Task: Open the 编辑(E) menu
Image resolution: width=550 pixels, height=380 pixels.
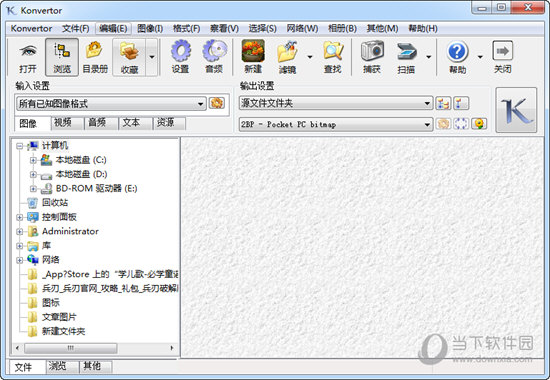Action: click(x=113, y=28)
